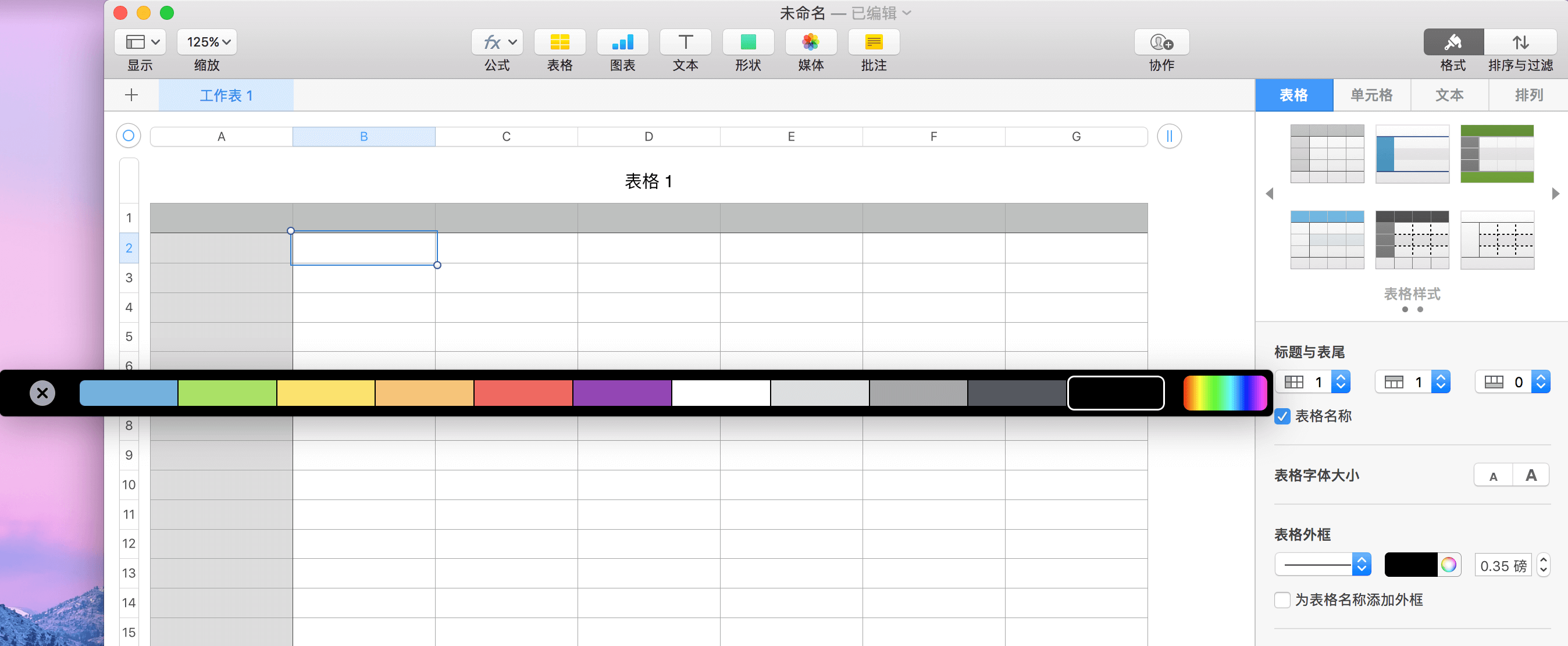This screenshot has width=1568, height=646.
Task: Click the table select circle handle
Action: pos(129,135)
